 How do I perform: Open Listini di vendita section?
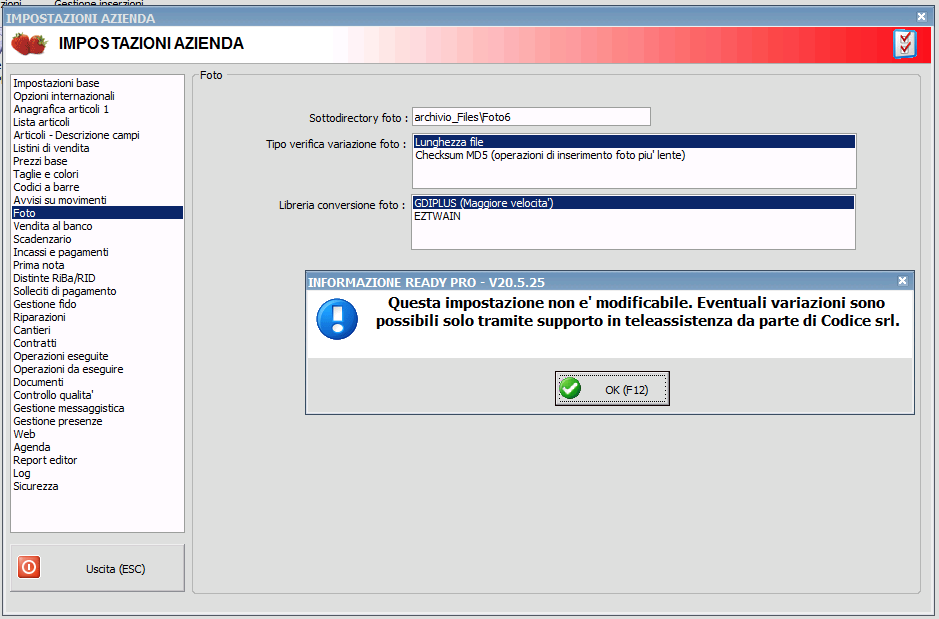click(x=98, y=148)
